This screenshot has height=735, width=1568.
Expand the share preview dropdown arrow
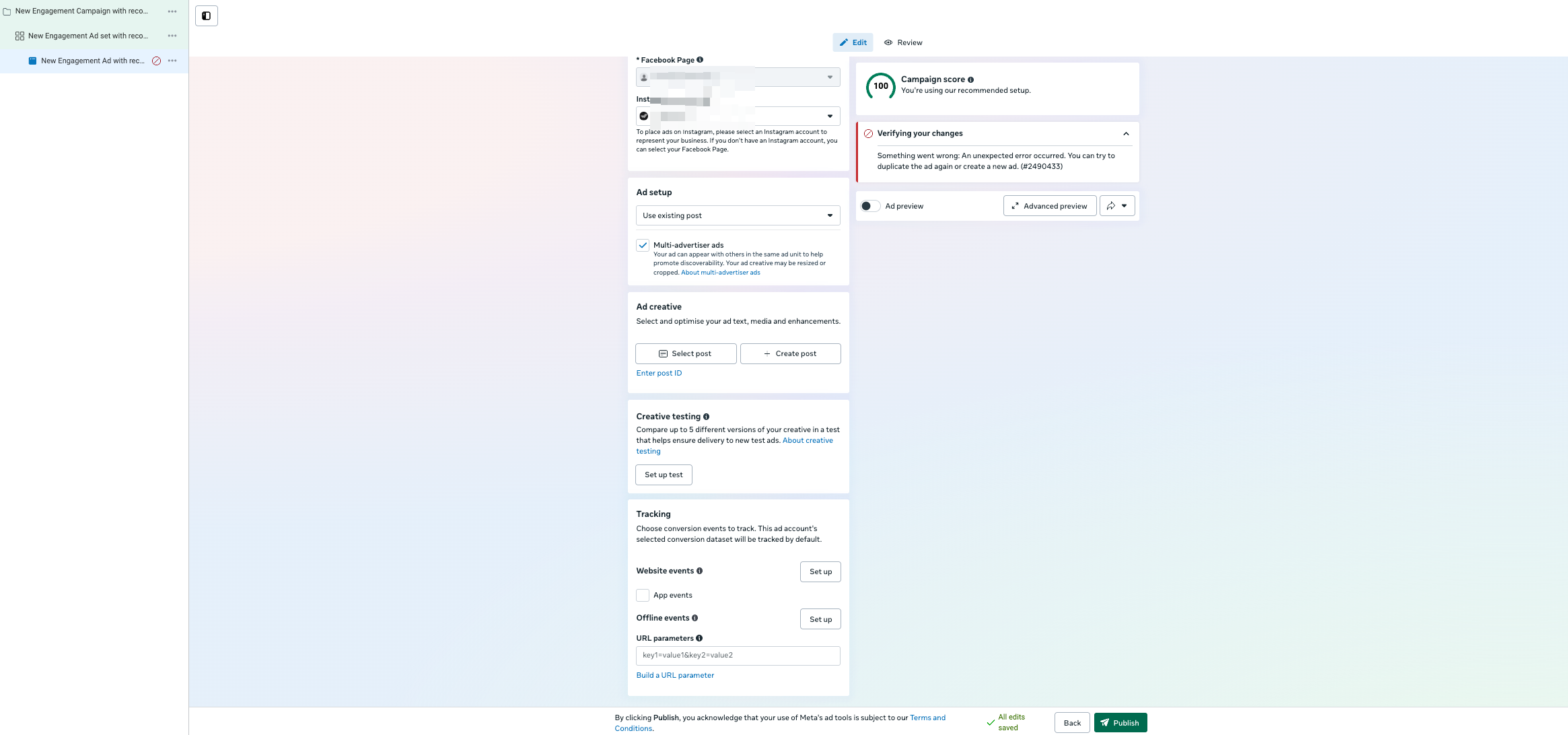(x=1124, y=206)
